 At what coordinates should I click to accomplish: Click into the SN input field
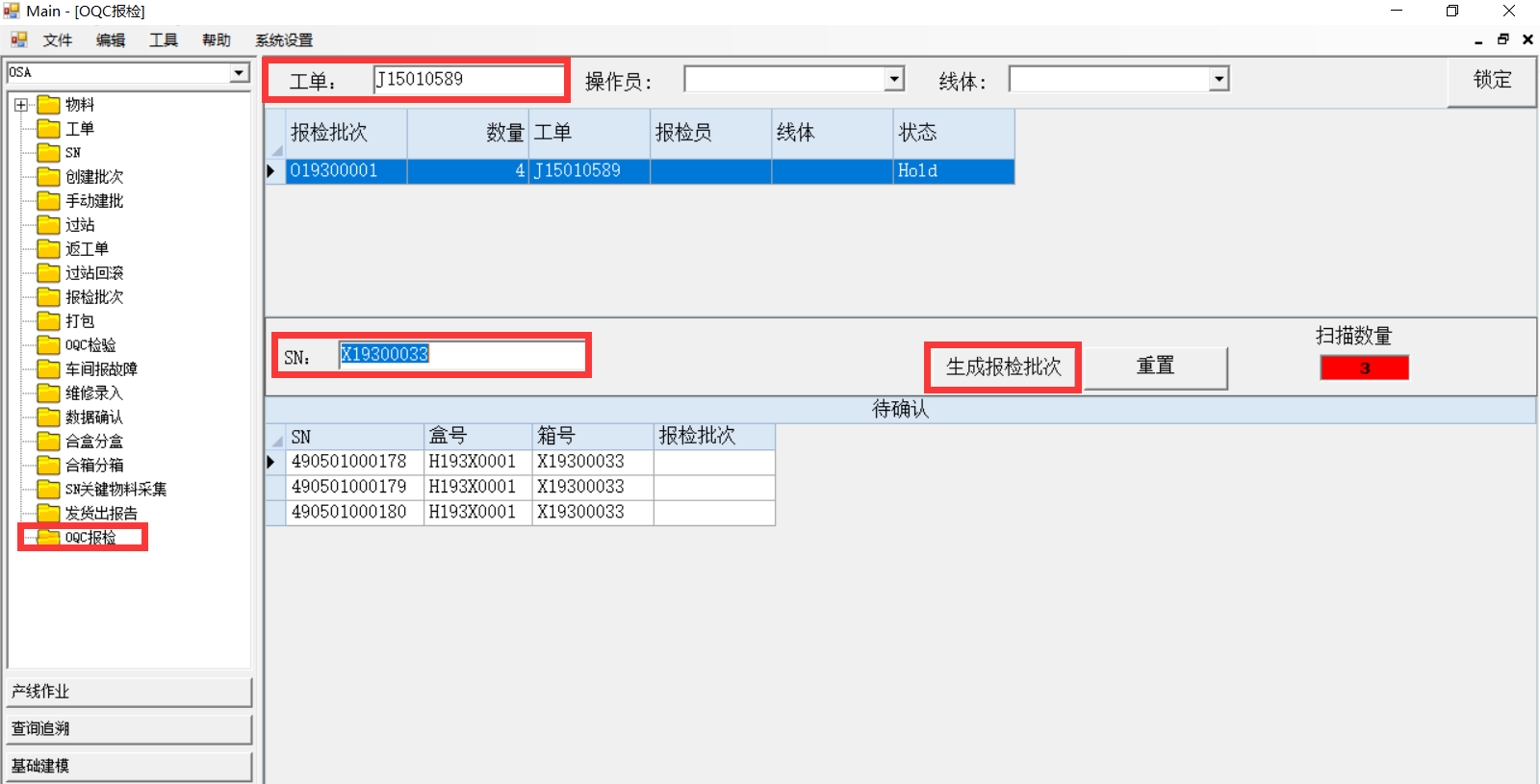tap(462, 355)
